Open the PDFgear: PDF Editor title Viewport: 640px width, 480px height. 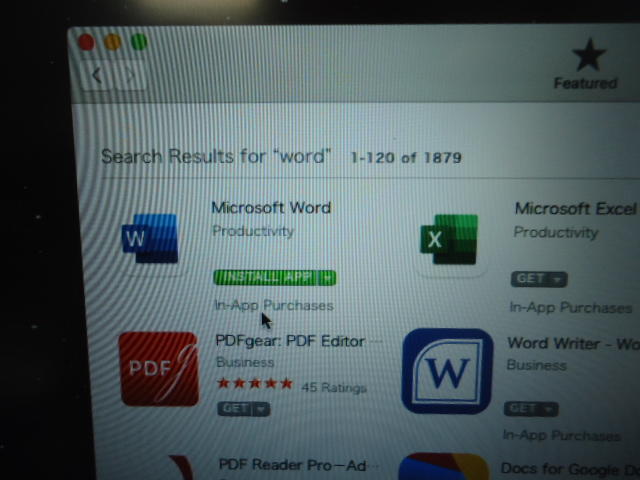[290, 341]
